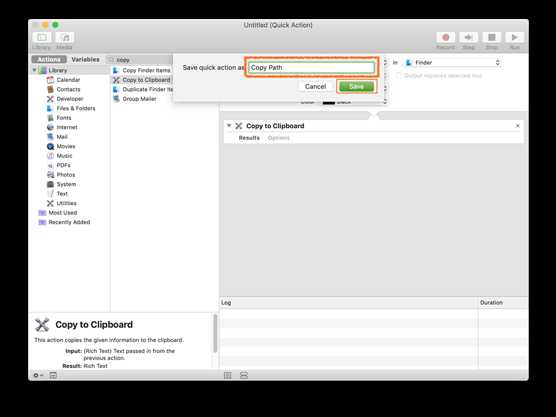Click the Record workflow button
Viewport: 556px width, 417px height.
pyautogui.click(x=446, y=37)
